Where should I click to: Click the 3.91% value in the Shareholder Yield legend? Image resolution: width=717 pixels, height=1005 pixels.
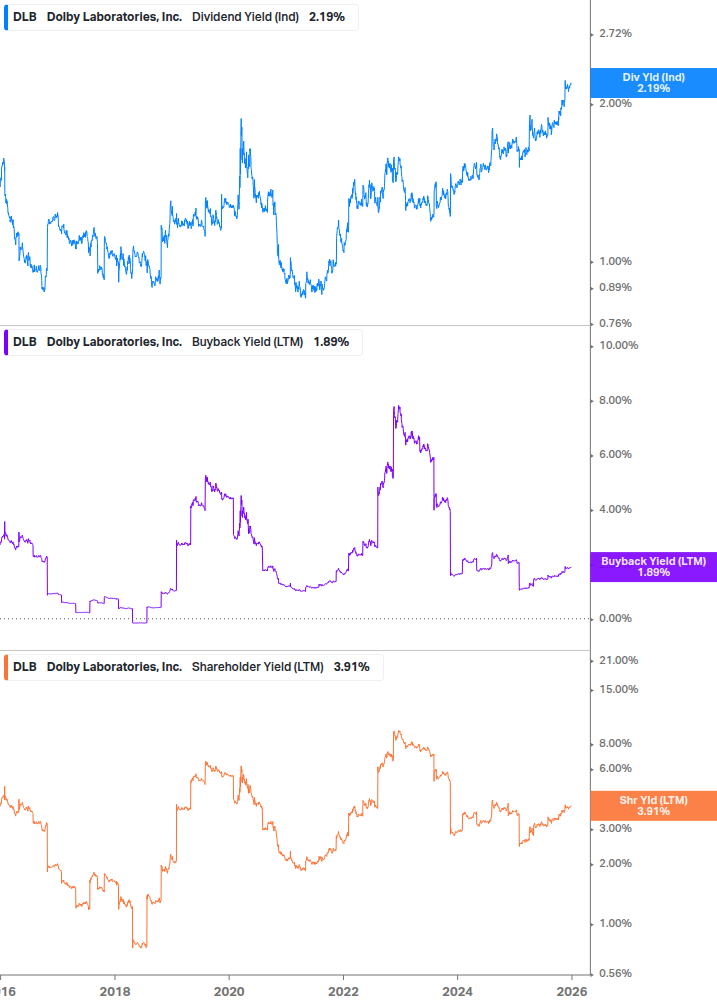352,667
